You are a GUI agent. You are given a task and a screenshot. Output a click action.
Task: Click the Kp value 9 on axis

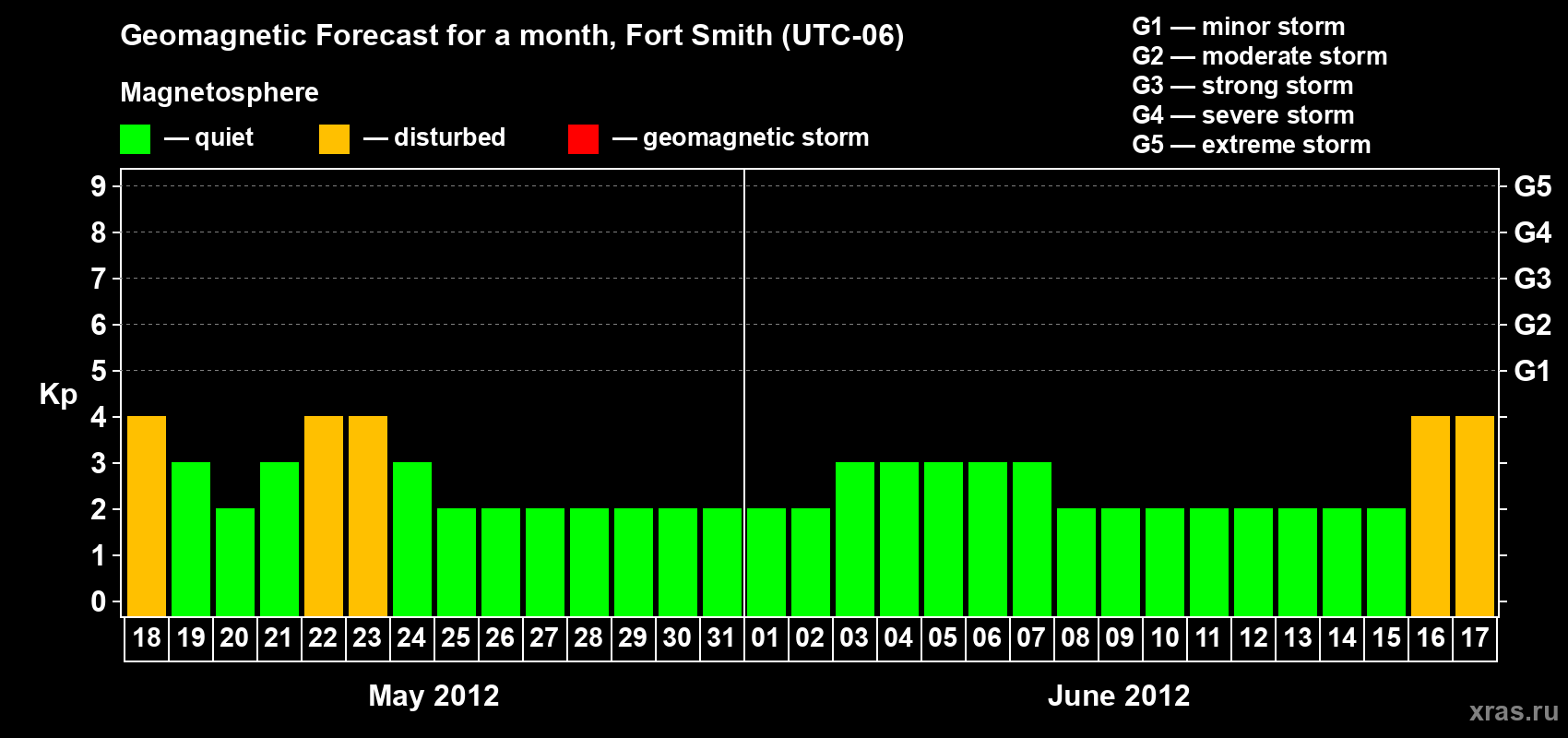(x=99, y=186)
